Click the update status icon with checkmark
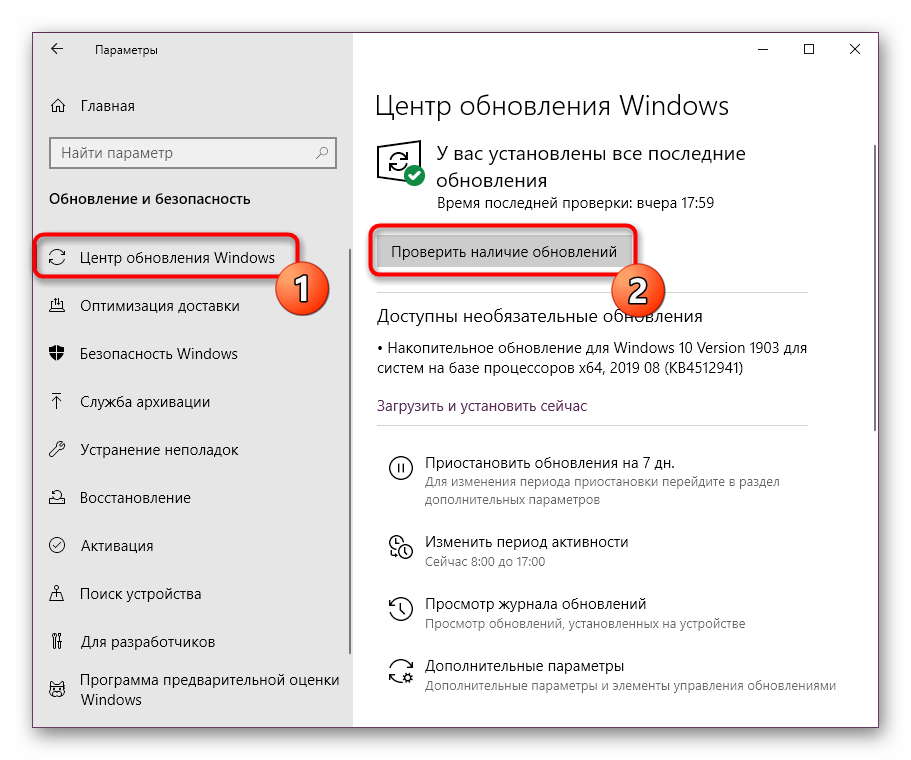The height and width of the screenshot is (760, 911). pyautogui.click(x=400, y=163)
